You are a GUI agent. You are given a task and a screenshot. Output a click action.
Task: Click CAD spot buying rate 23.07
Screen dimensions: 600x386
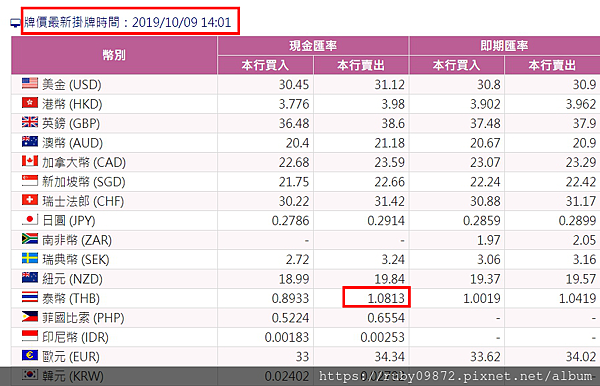[x=485, y=163]
